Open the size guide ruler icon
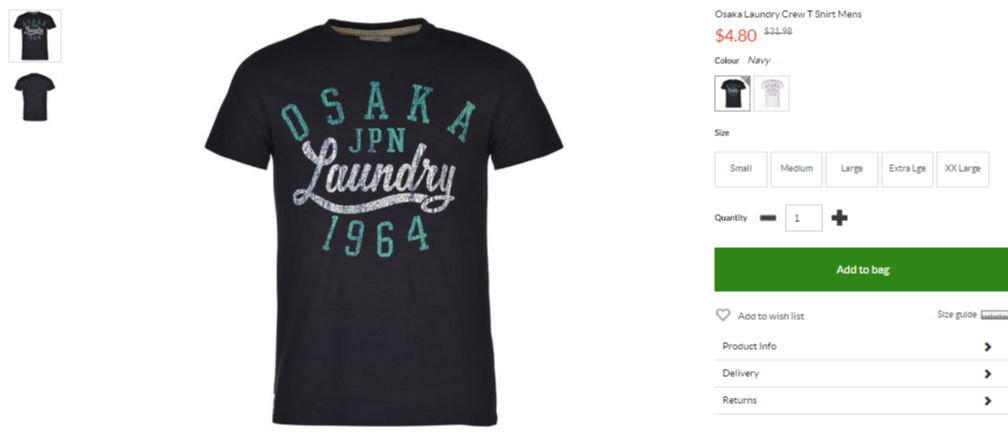This screenshot has width=1008, height=437. 994,315
